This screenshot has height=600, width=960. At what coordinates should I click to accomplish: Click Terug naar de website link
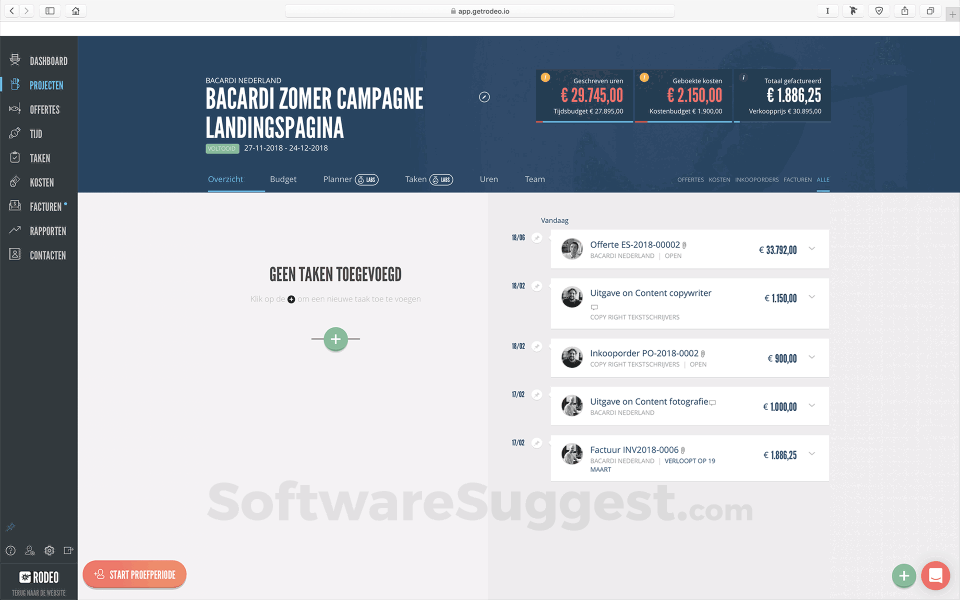point(39,593)
